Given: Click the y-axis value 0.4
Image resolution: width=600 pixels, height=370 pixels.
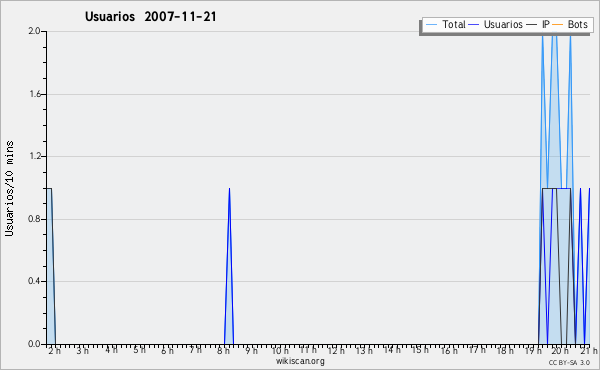Looking at the screenshot, I should click(x=34, y=281).
